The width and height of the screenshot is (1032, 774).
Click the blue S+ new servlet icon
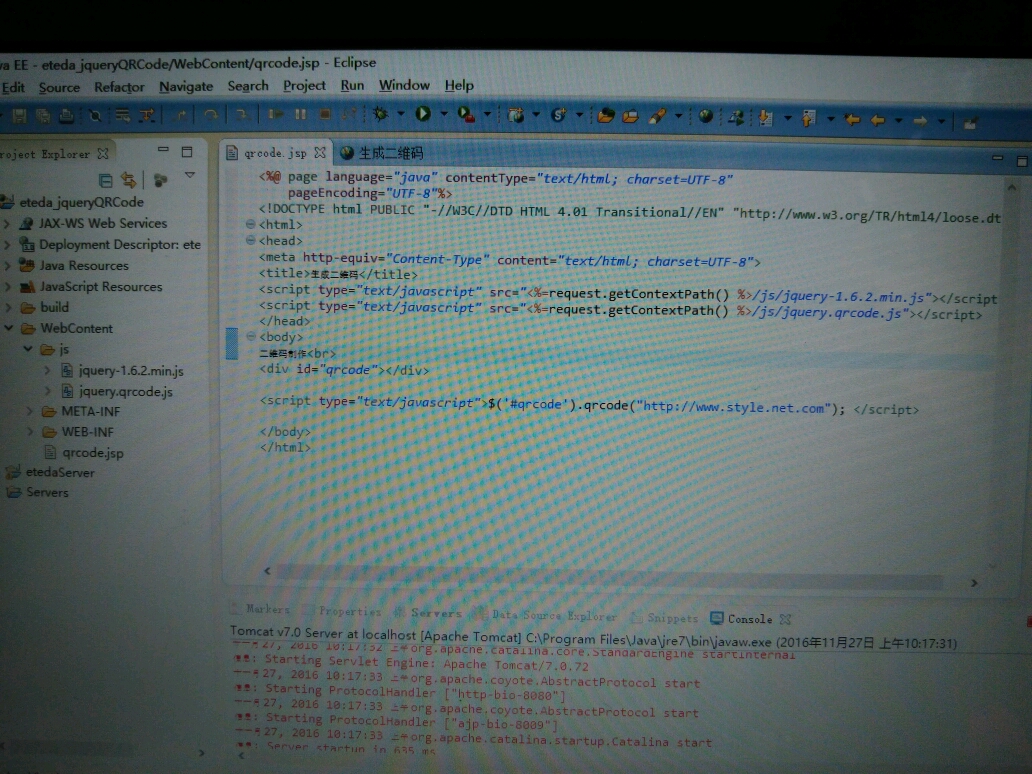coord(559,116)
